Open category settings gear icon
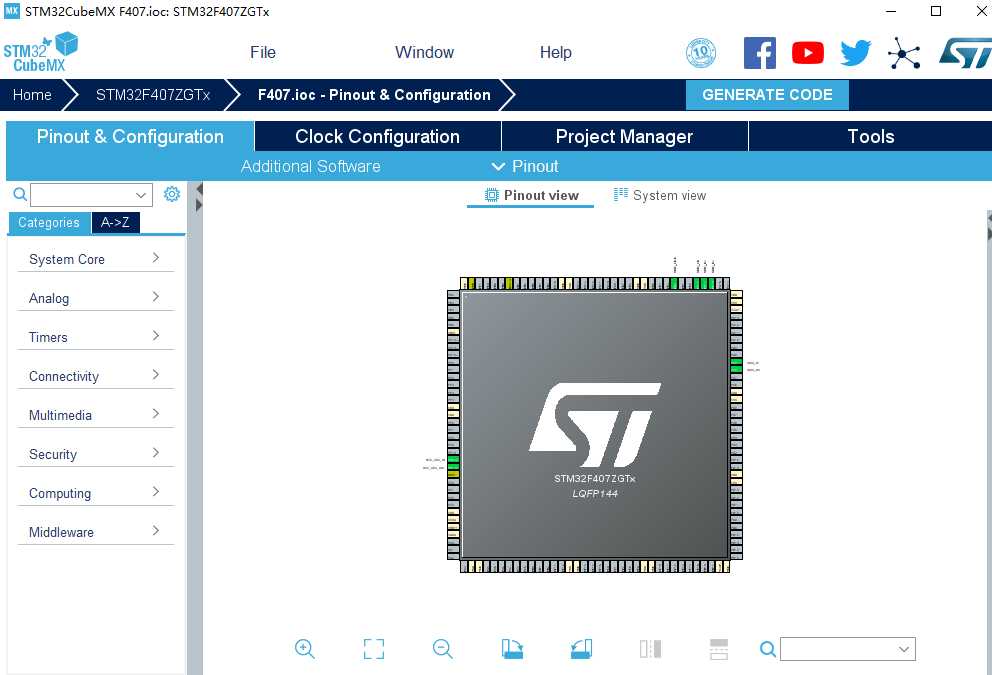992x675 pixels. tap(171, 194)
